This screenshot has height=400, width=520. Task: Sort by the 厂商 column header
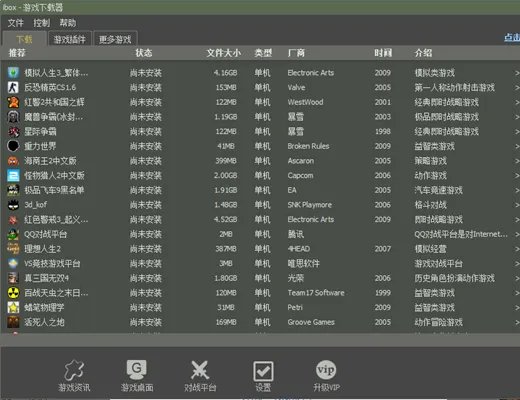[296, 53]
